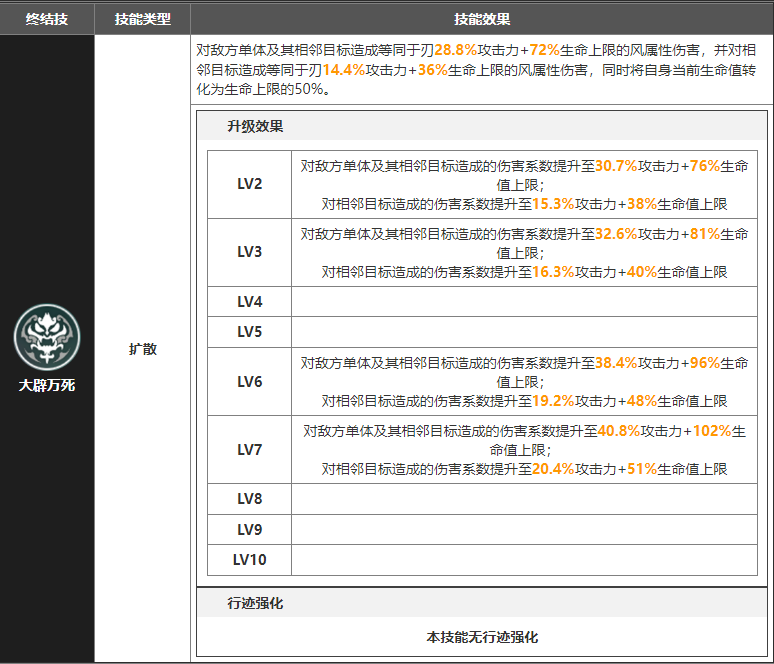Image resolution: width=774 pixels, height=664 pixels.
Task: Select the LV6 row label
Action: [249, 381]
